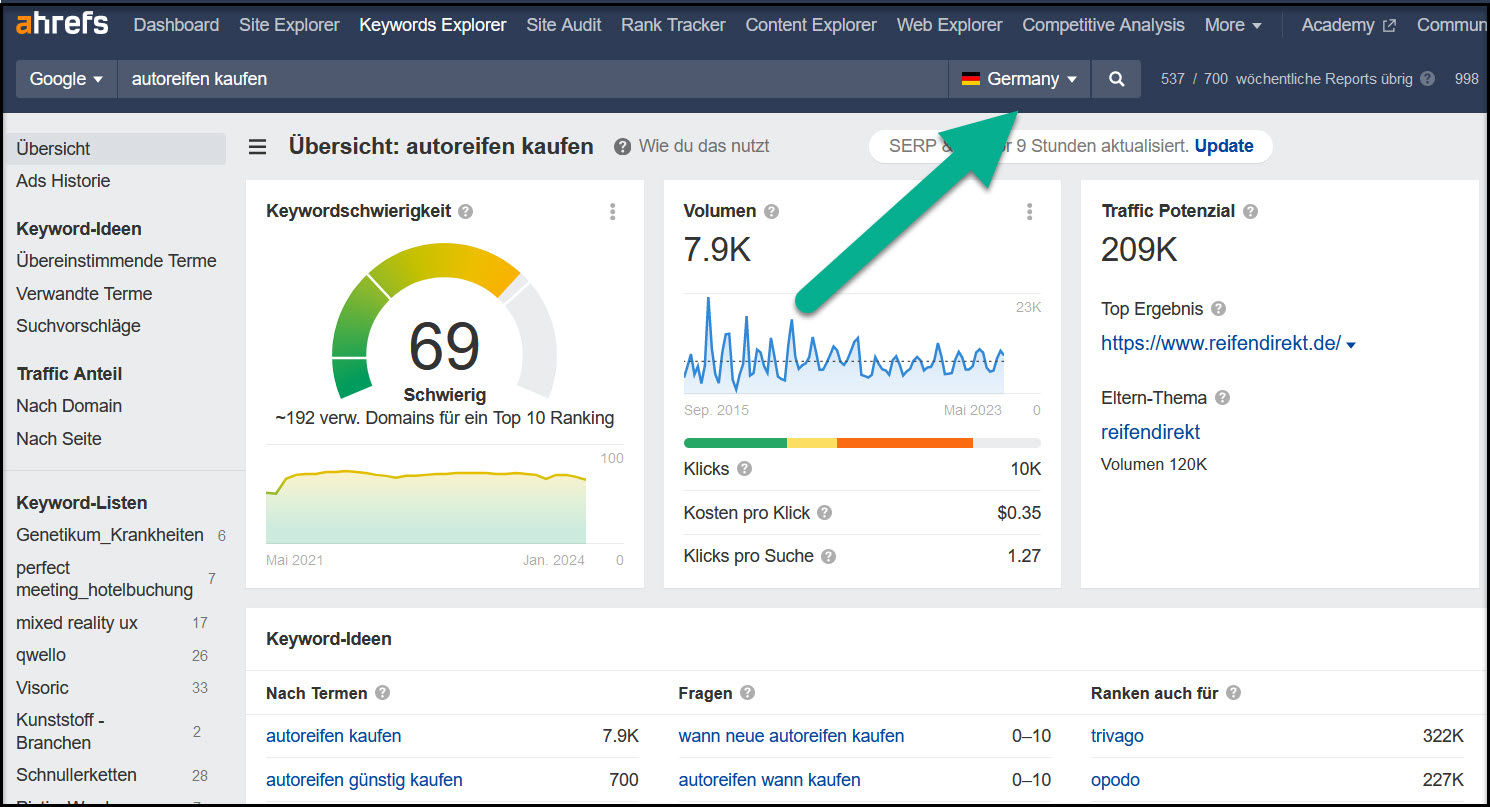The image size is (1490, 807).
Task: Open Verwandte Terme report
Action: click(84, 294)
